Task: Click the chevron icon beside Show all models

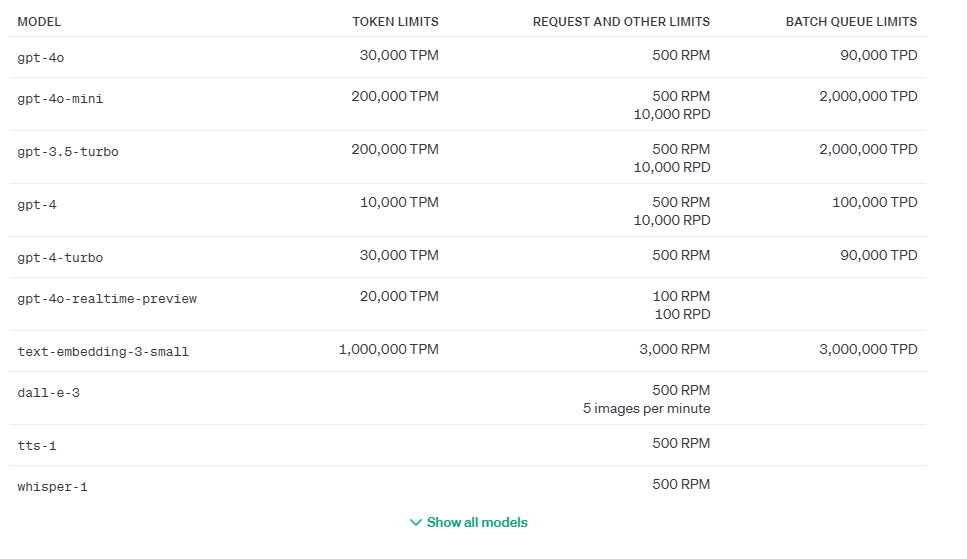Action: tap(416, 522)
